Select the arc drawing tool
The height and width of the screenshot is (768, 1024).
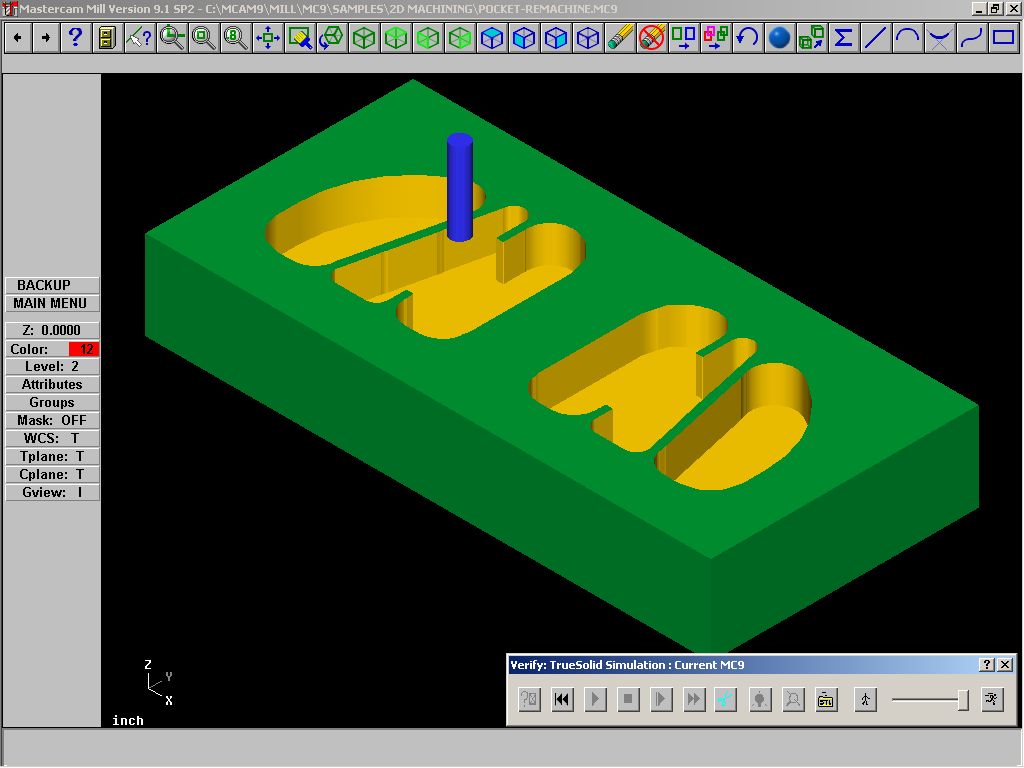click(908, 38)
